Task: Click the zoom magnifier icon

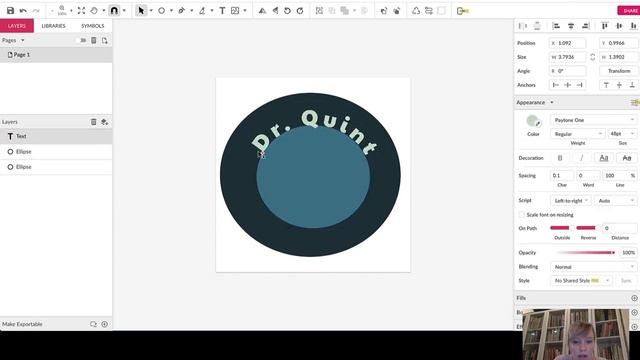Action: [62, 9]
